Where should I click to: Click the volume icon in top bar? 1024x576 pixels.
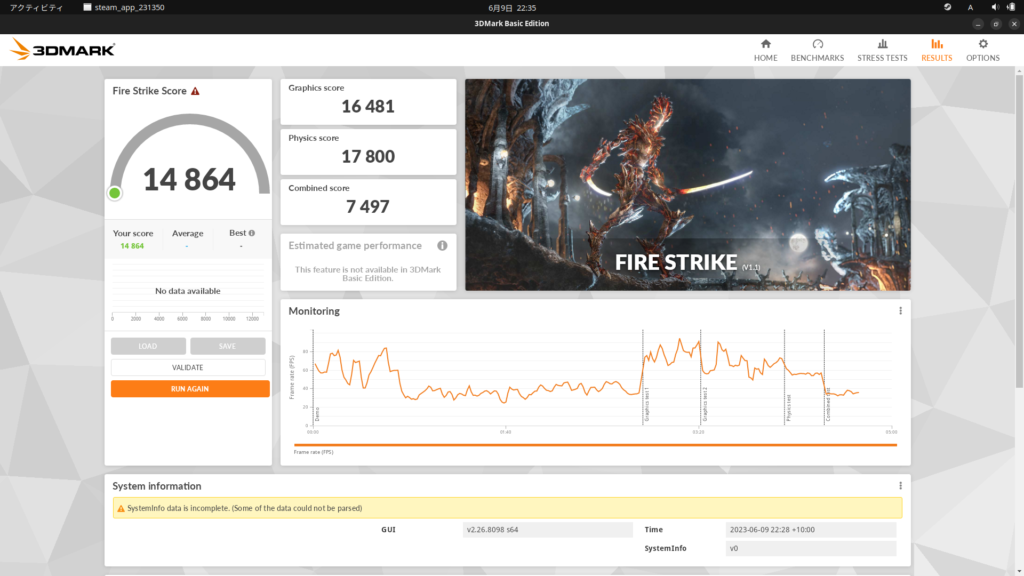[x=995, y=7]
